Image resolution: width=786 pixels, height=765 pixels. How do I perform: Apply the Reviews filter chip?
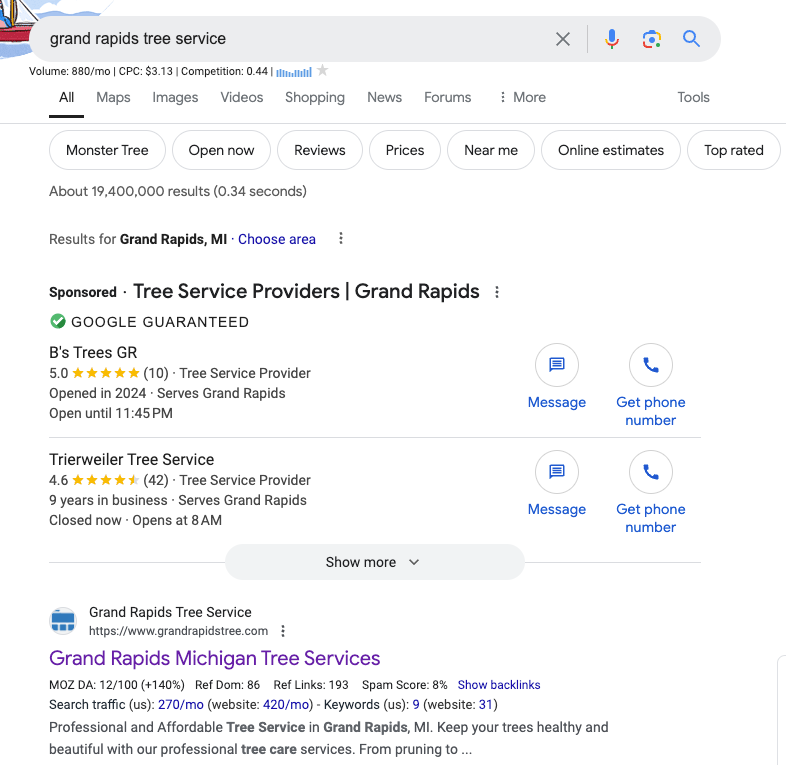pos(320,150)
